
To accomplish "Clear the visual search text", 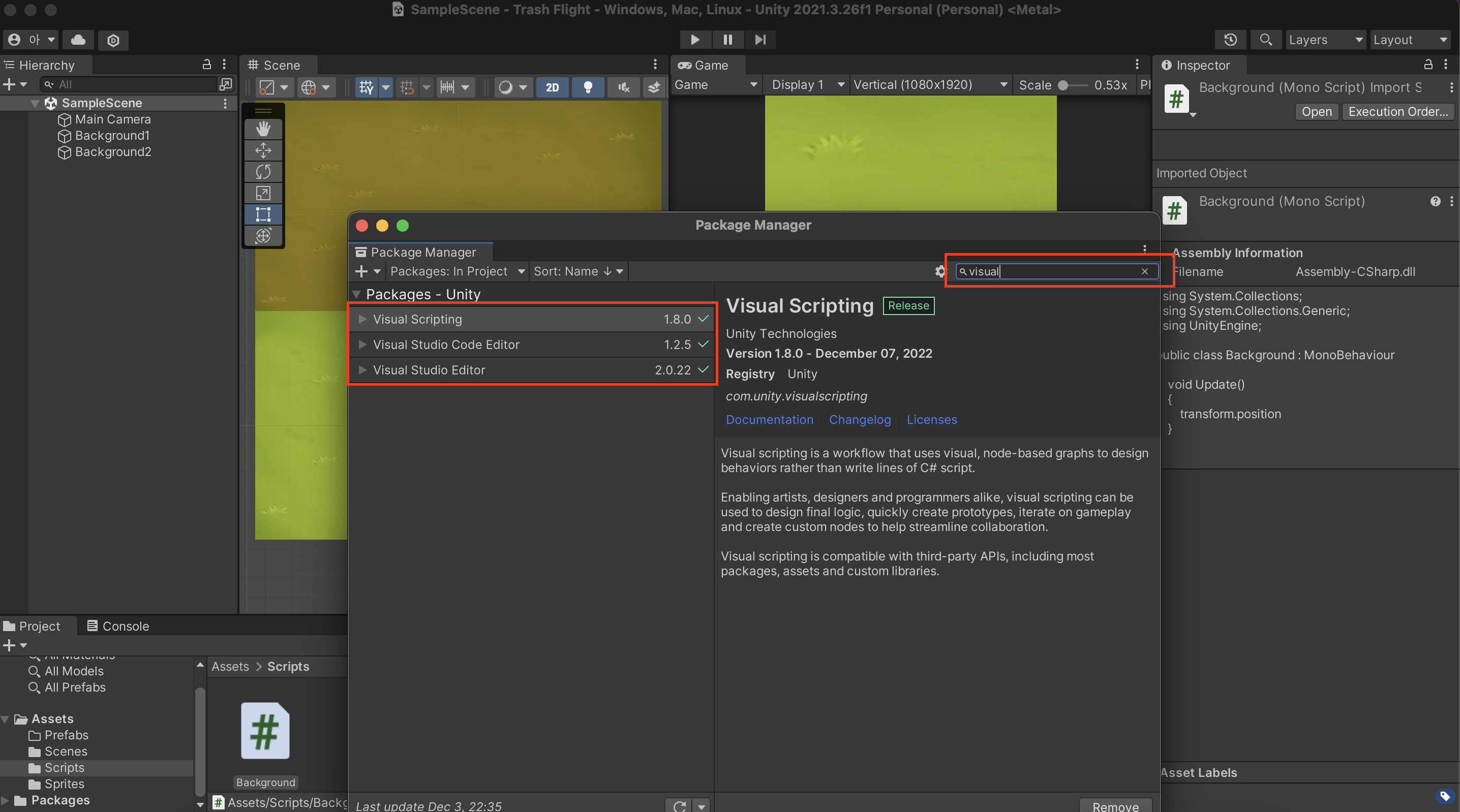I will click(1144, 271).
